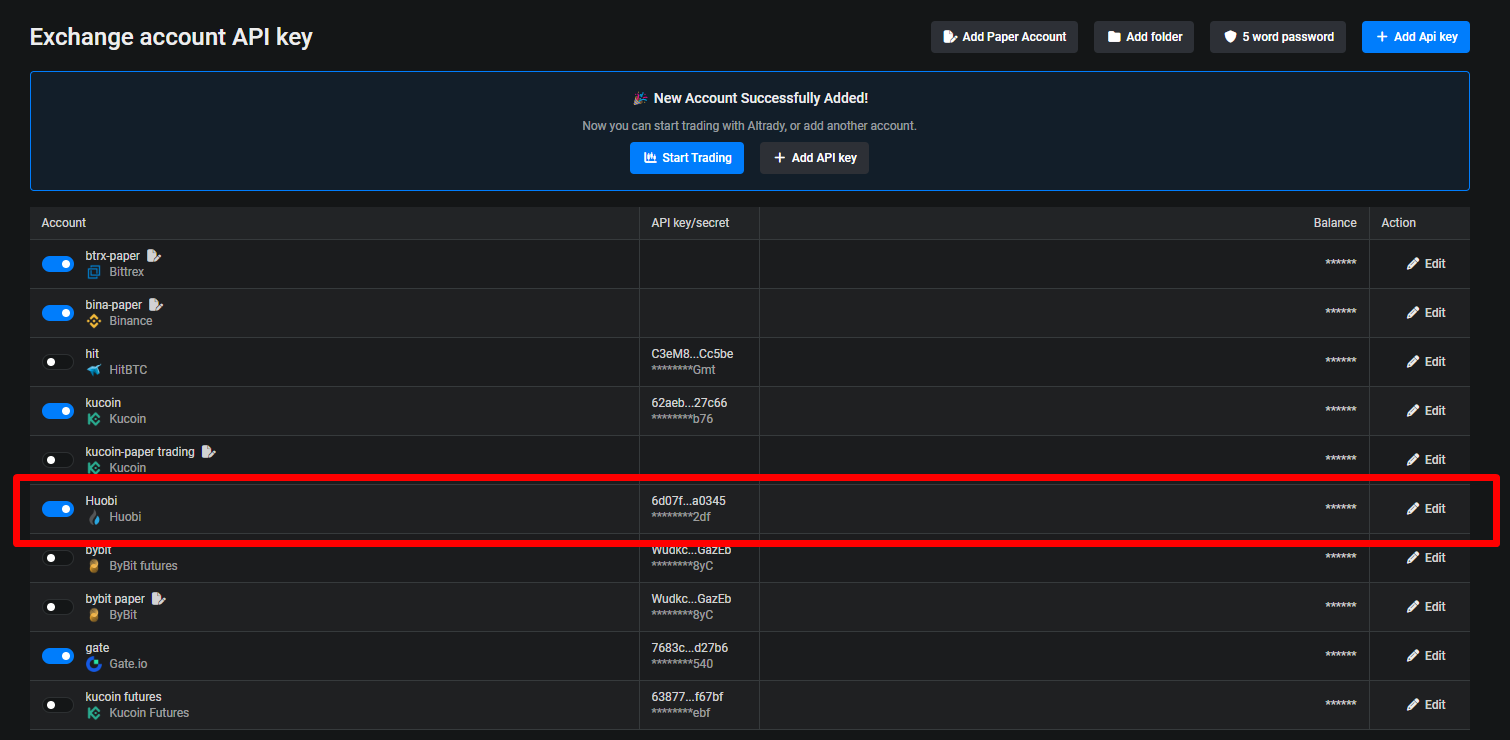Image resolution: width=1510 pixels, height=740 pixels.
Task: Click the paper account icon beside bina-paper
Action: (x=156, y=304)
